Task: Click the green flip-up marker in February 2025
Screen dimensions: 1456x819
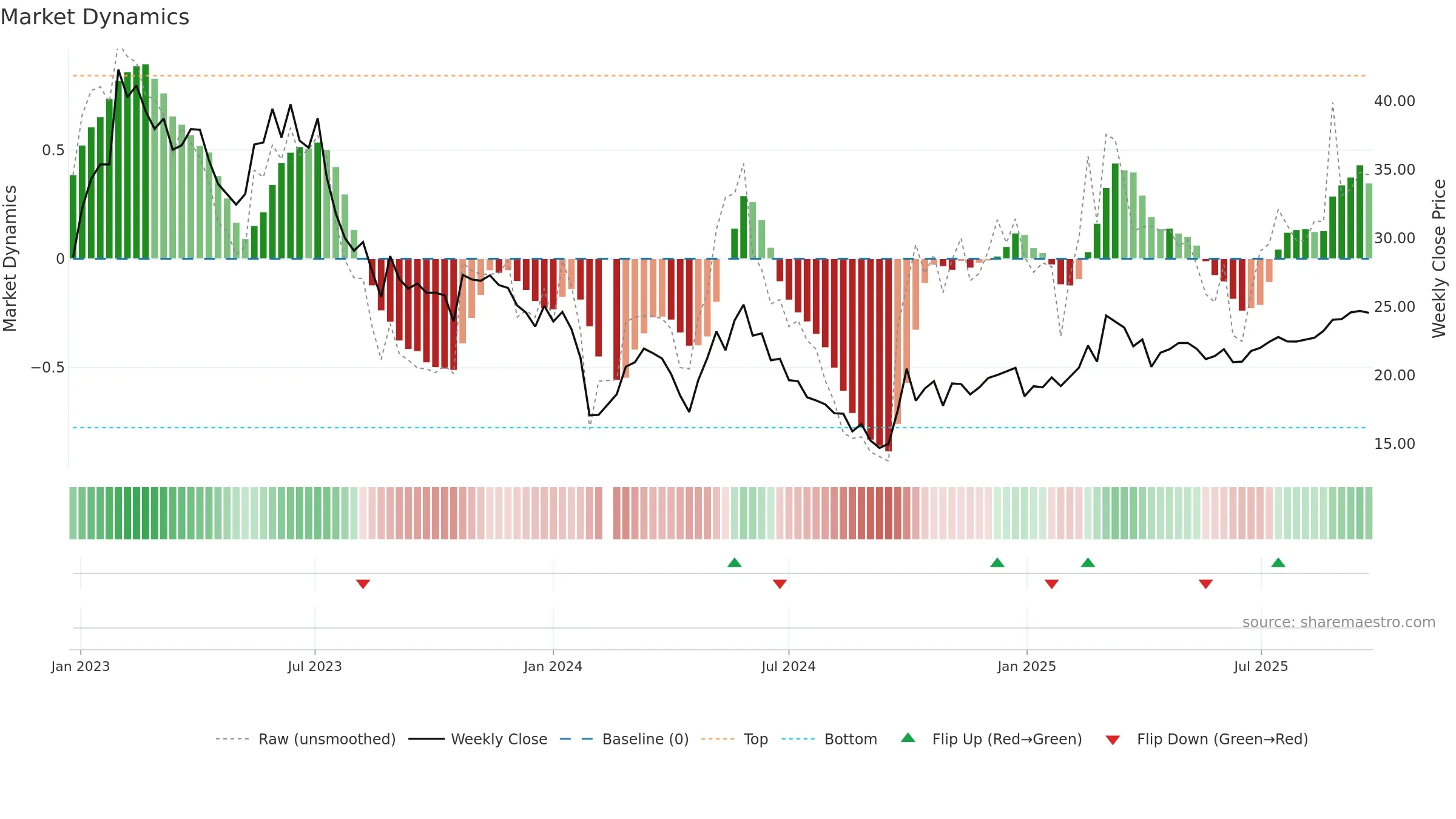Action: point(1088,562)
